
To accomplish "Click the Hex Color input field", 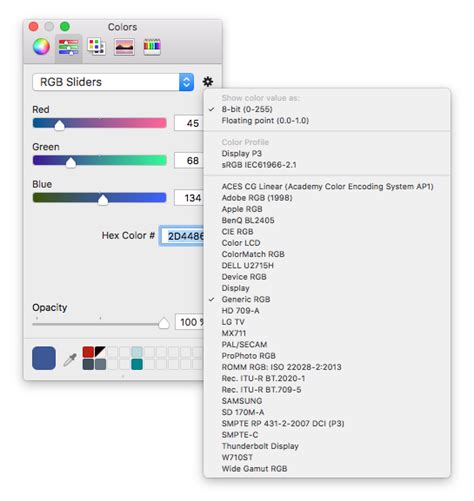I will point(182,236).
